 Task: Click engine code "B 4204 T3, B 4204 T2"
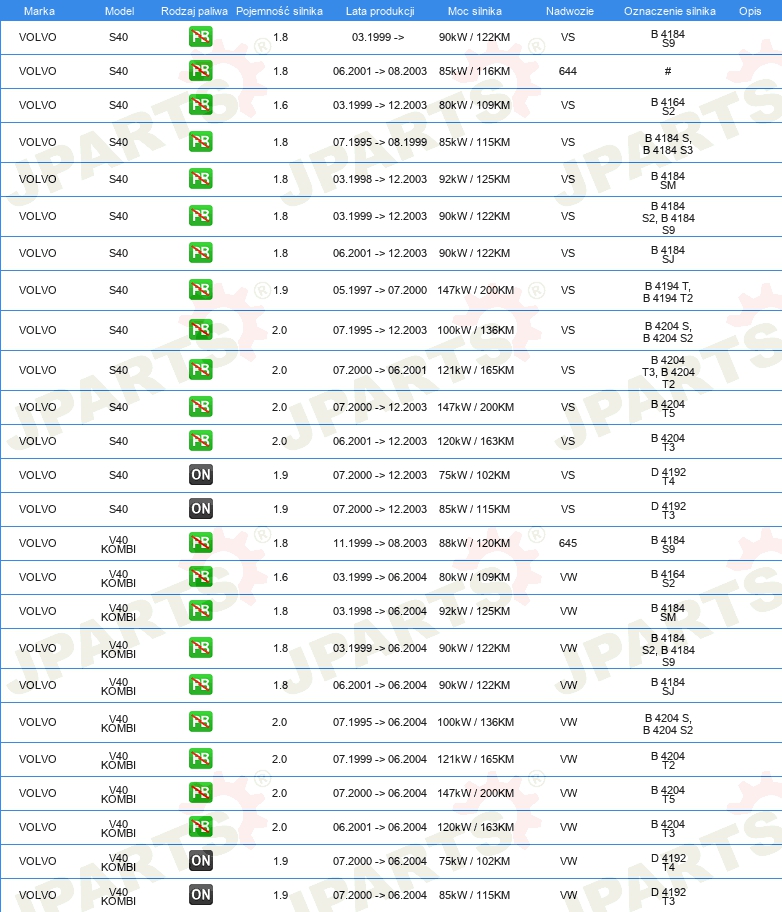(668, 372)
